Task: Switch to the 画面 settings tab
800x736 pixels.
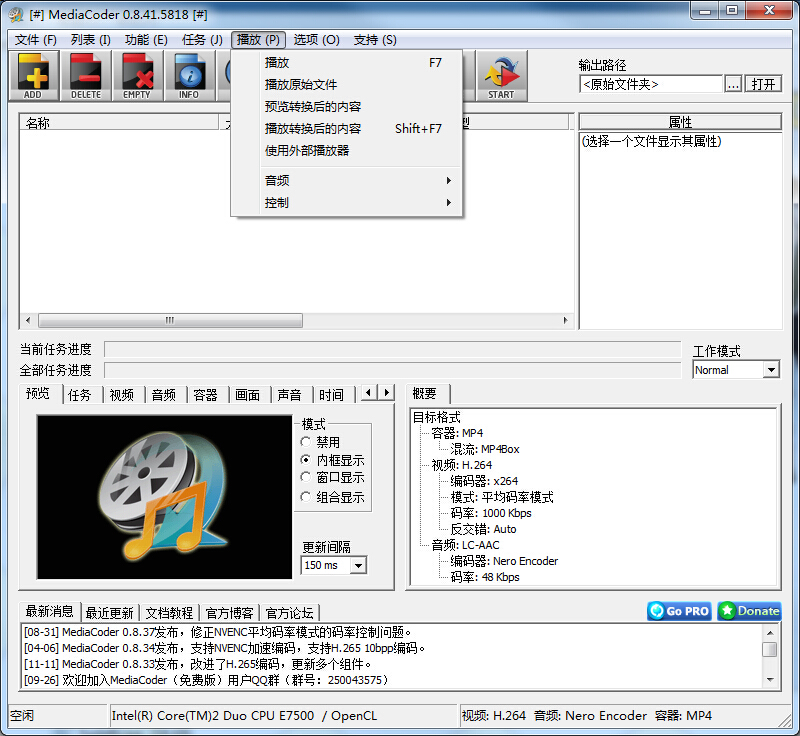Action: point(247,395)
